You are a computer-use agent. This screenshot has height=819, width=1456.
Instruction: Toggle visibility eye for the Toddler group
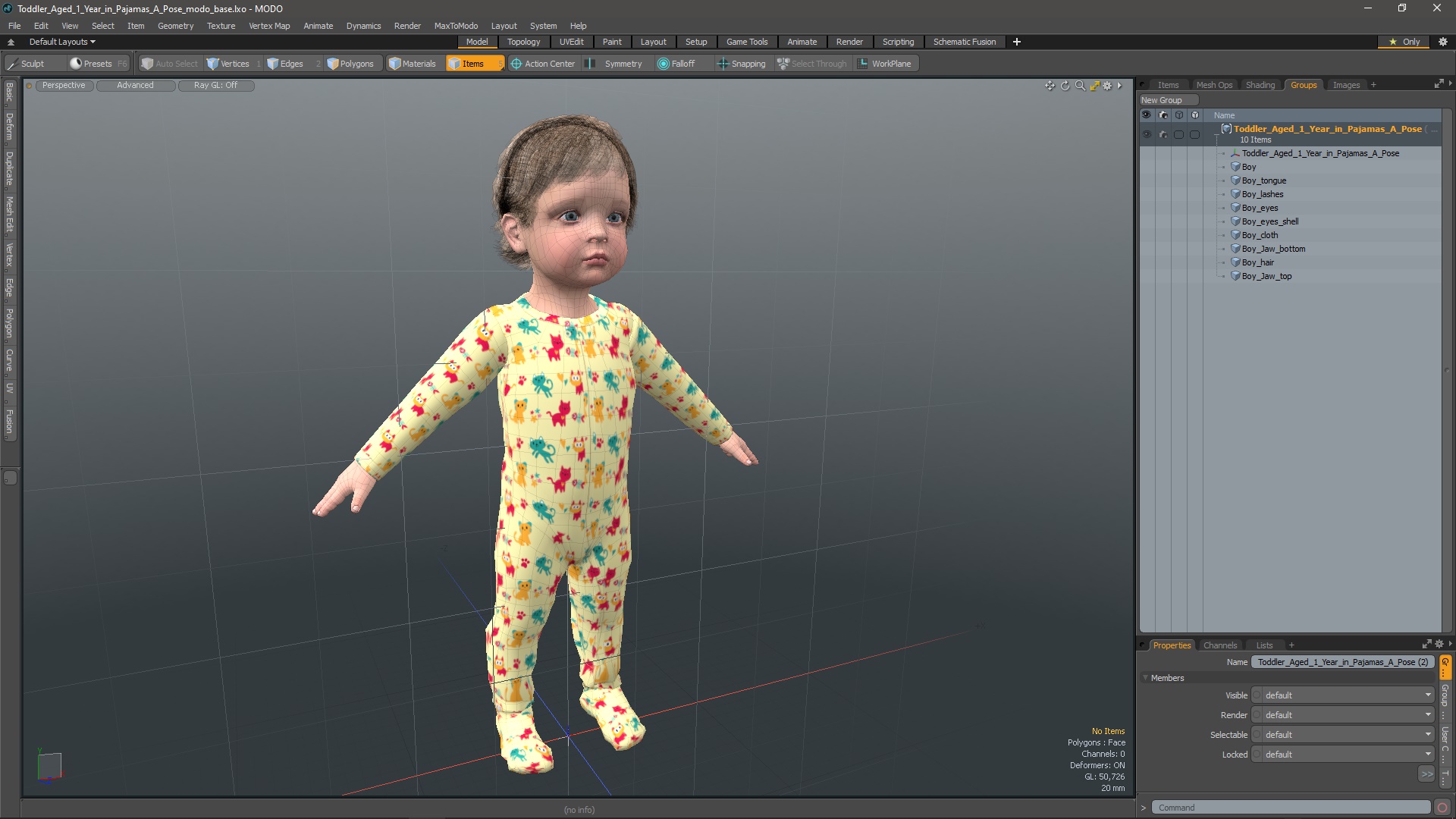[1147, 134]
